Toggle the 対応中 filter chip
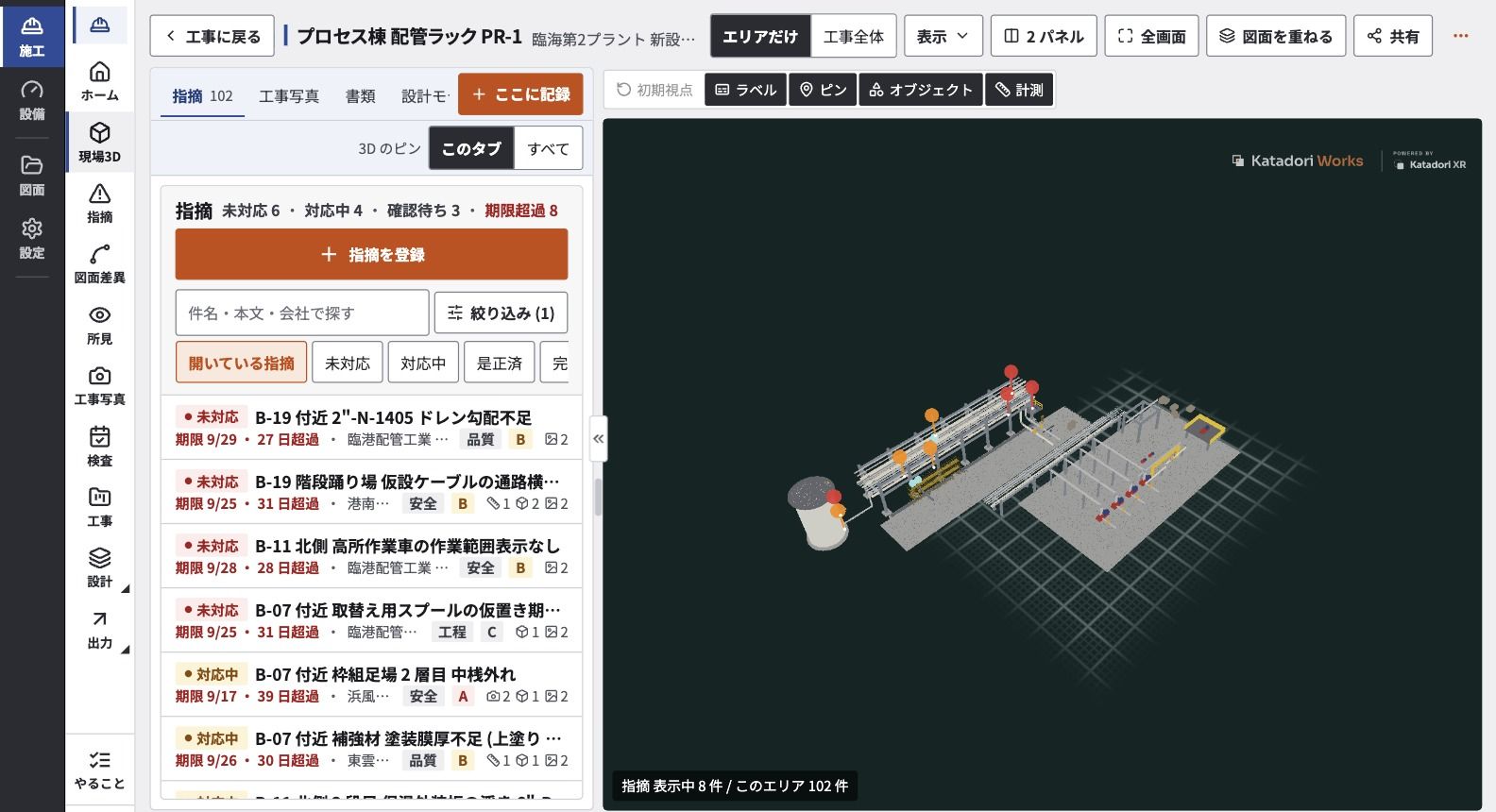1496x812 pixels. (423, 363)
